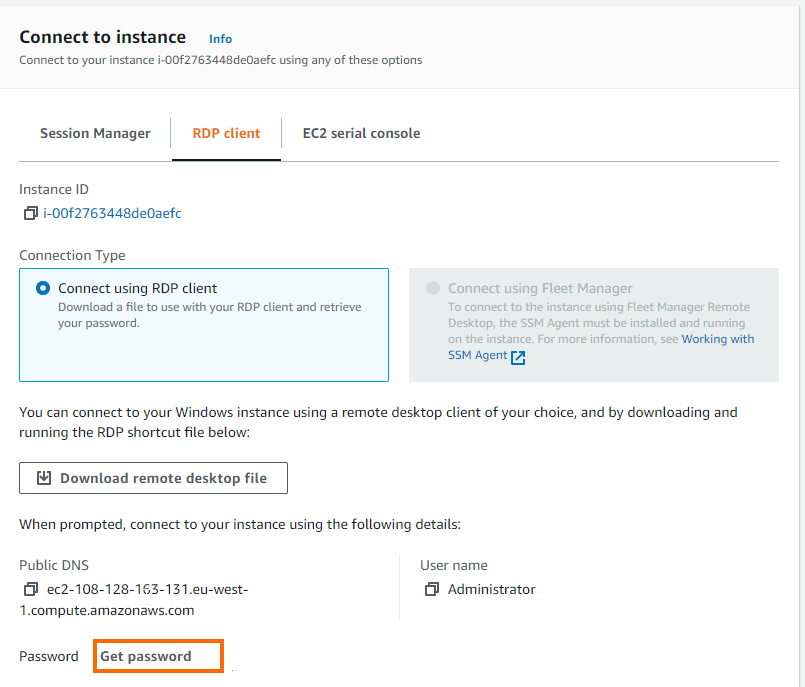Screen dimensions: 805x687
Task: Click the ec2-108-128-163-131 Public DNS hostname text
Action: [x=146, y=589]
